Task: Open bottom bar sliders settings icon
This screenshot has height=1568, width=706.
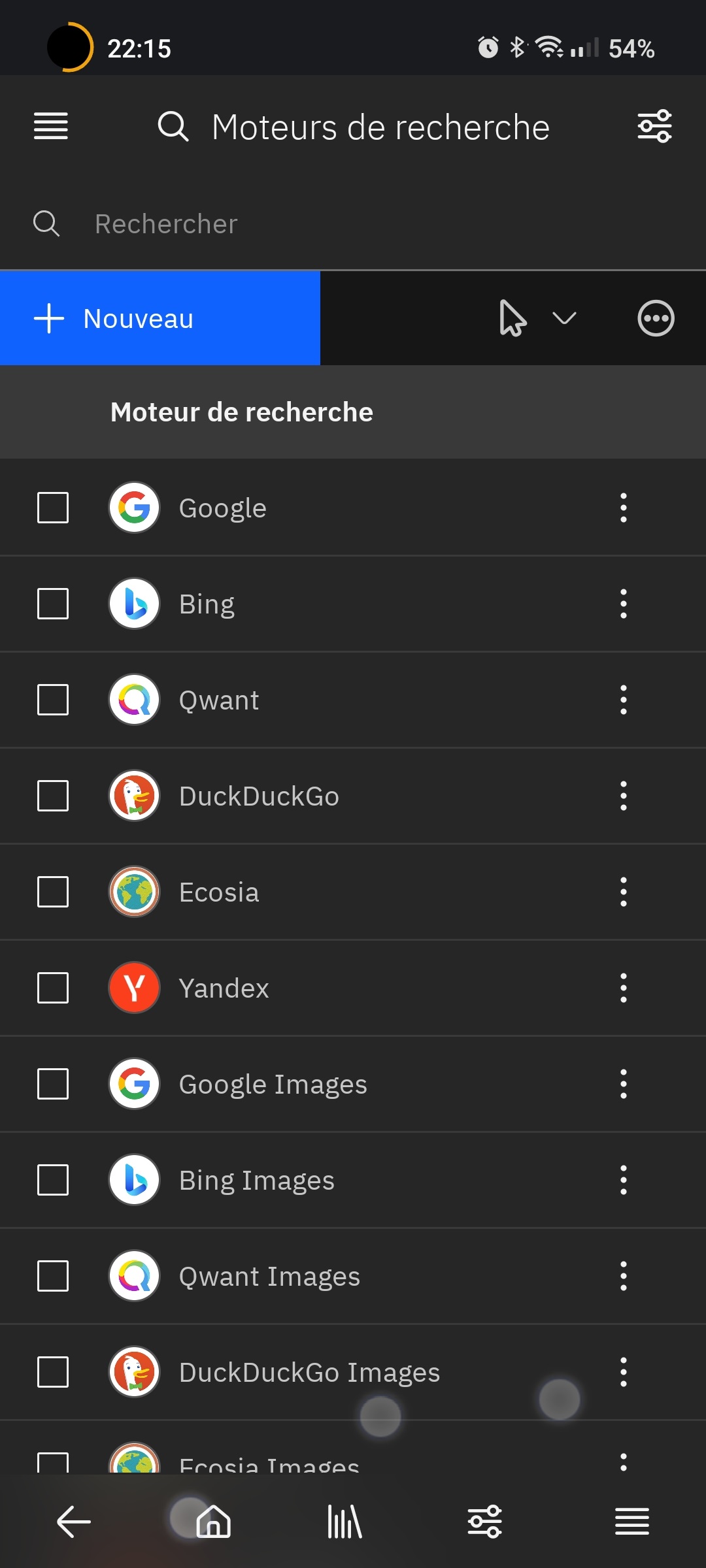Action: [x=484, y=1522]
